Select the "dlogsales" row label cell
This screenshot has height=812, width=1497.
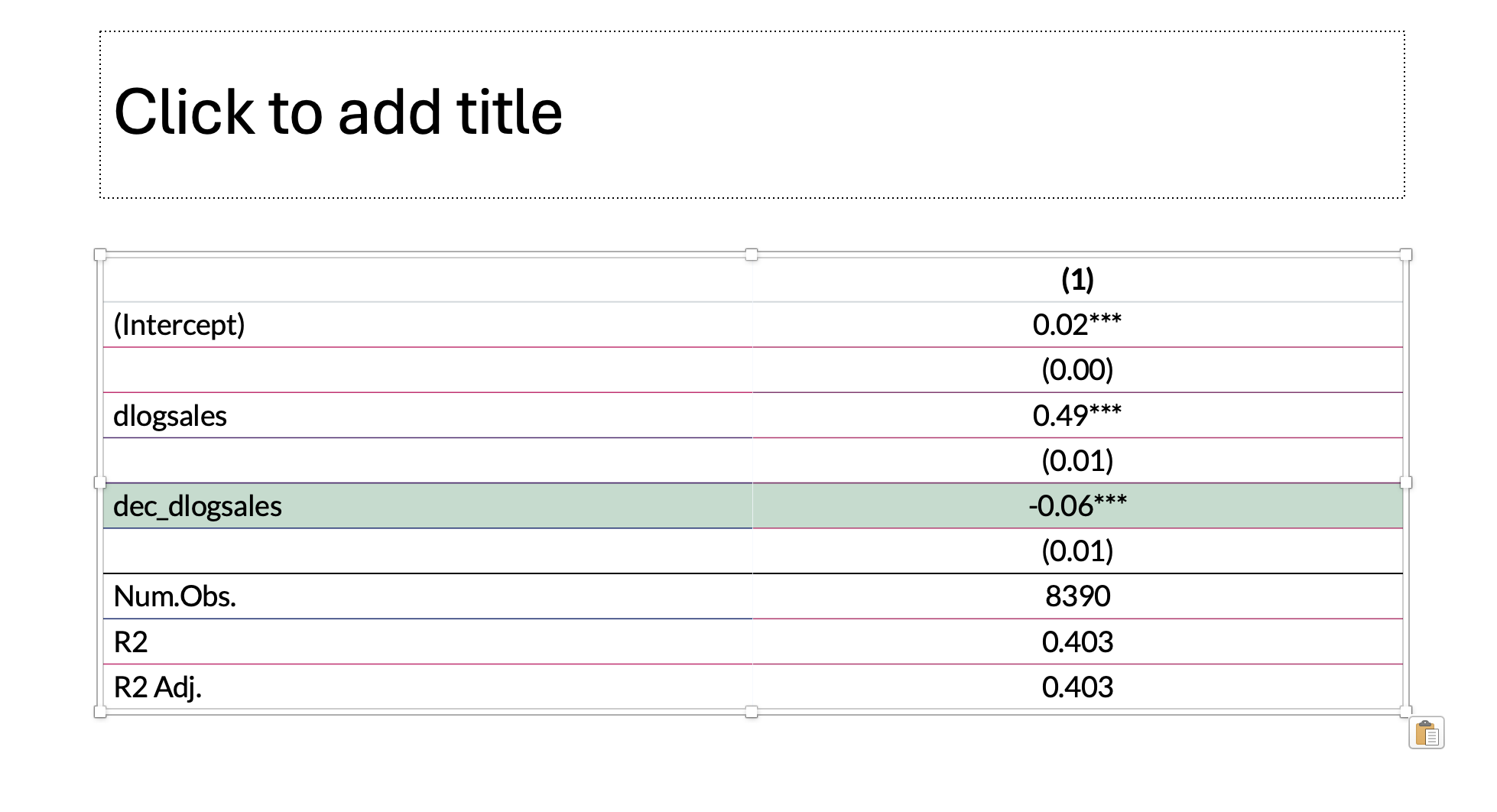pos(427,416)
